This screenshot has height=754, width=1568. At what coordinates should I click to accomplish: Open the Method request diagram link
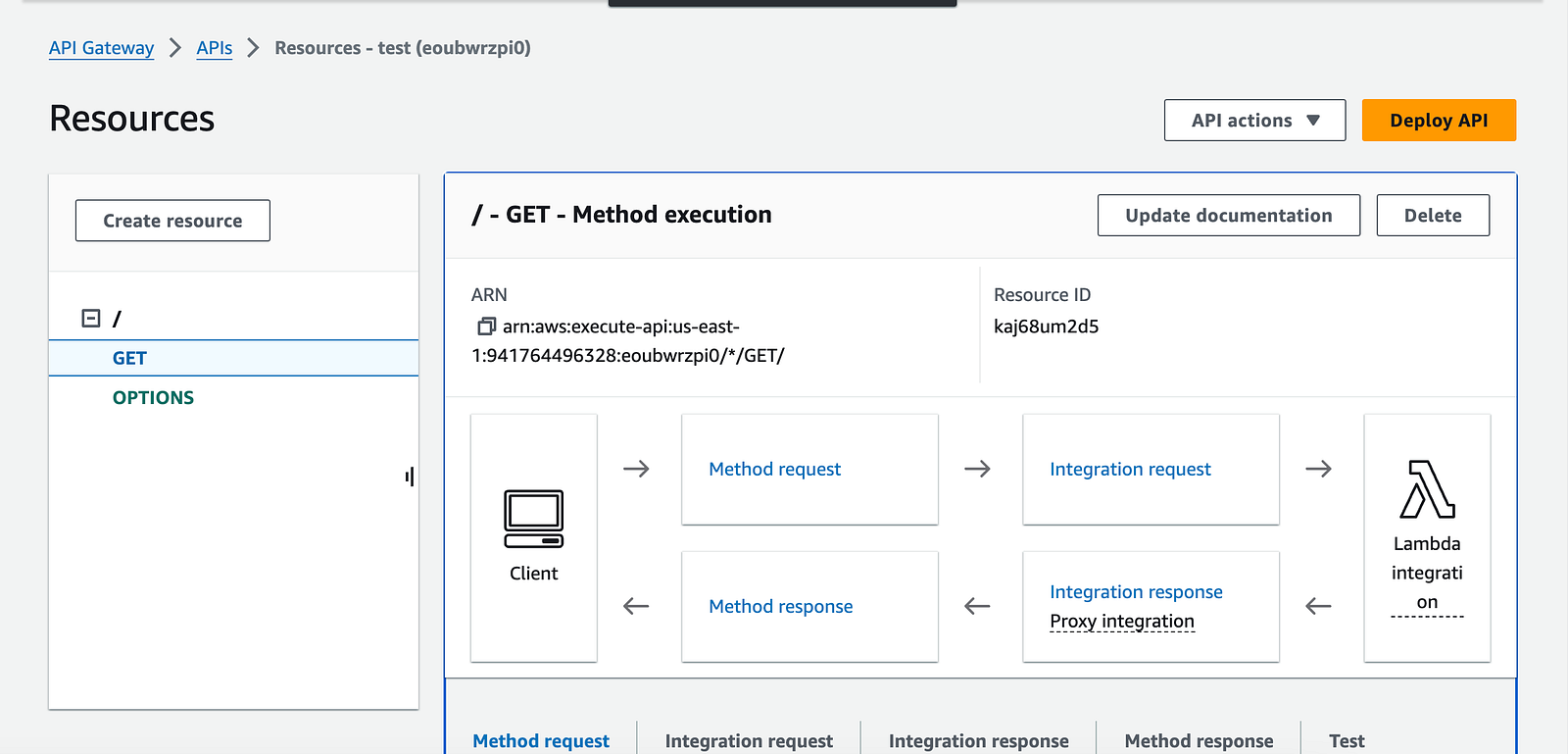774,469
